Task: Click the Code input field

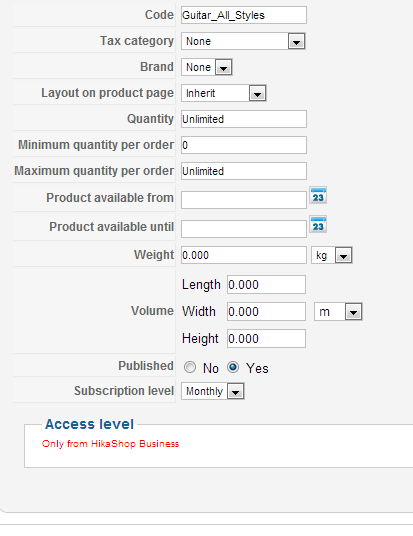Action: (x=244, y=15)
